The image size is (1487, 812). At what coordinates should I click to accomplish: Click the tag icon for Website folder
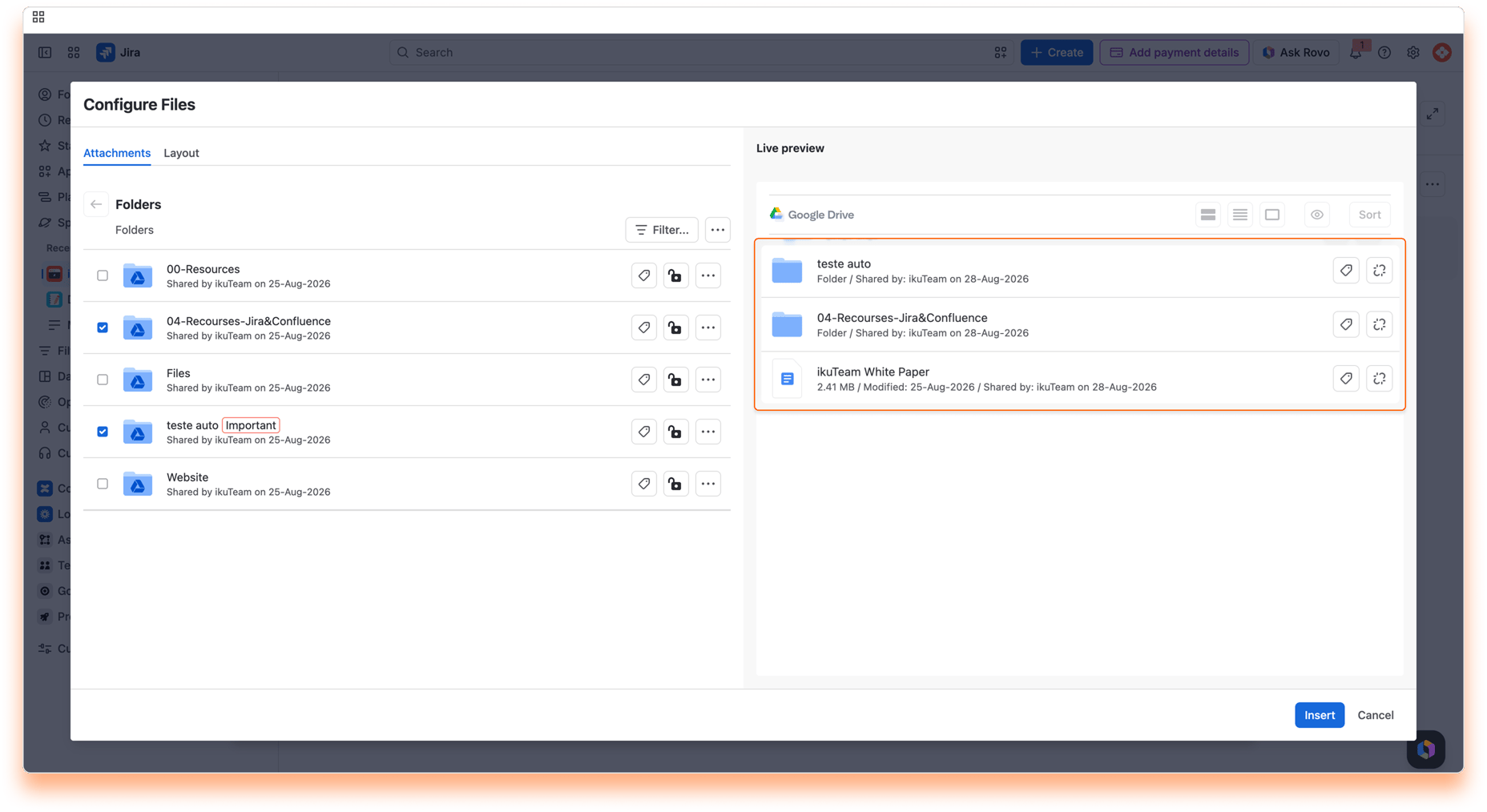[x=644, y=484]
